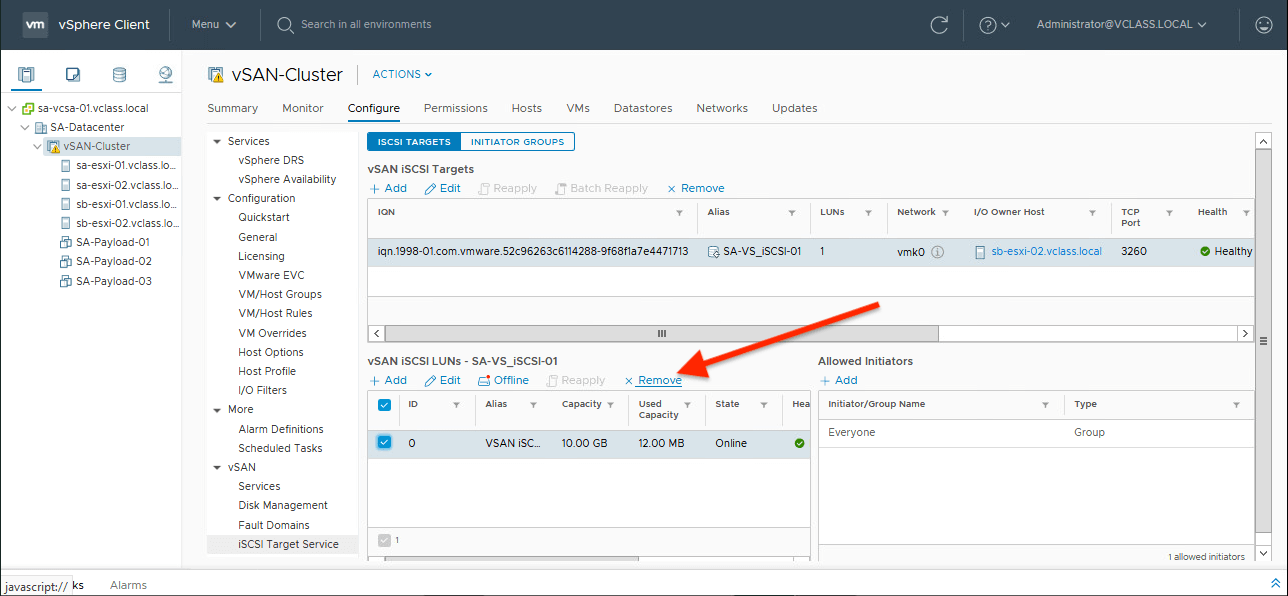
Task: Collapse the vSAN-Cluster tree node
Action: pos(37,147)
